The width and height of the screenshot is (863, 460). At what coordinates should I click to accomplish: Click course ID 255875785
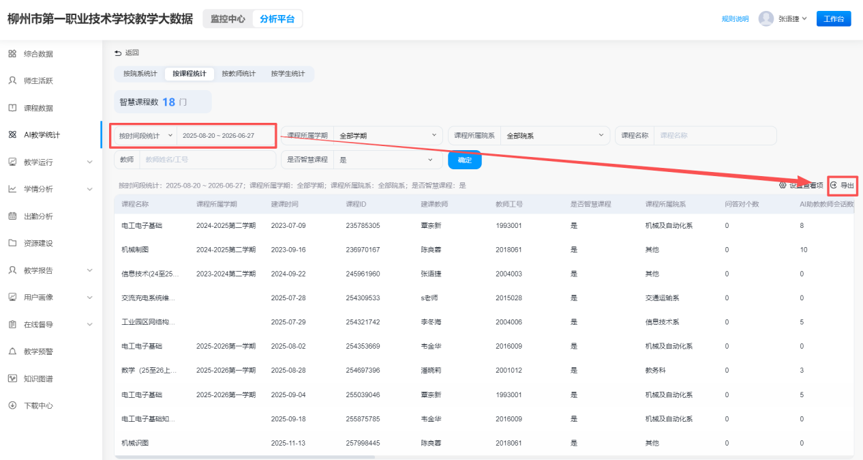[x=363, y=419]
